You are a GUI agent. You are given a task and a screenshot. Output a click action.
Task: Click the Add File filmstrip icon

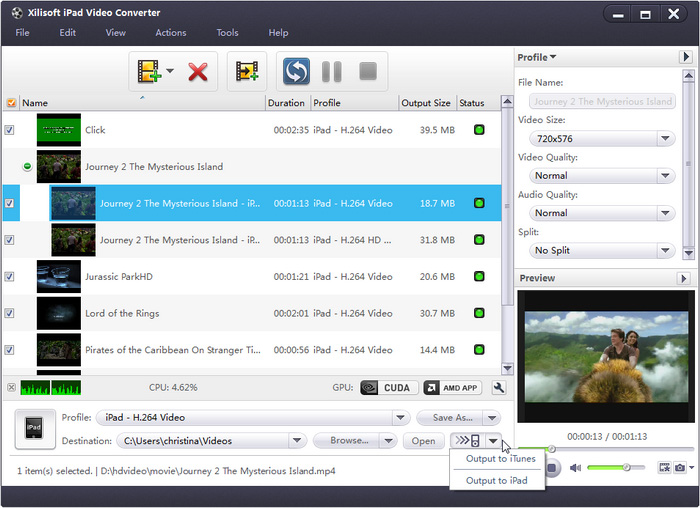[x=149, y=71]
